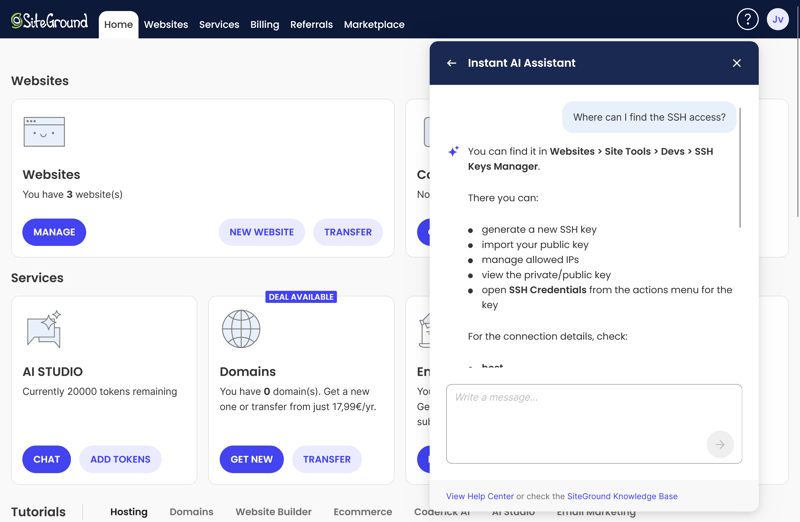Open the Referrals navigation tab
Screen dimensions: 800x522
pyautogui.click(x=311, y=24)
